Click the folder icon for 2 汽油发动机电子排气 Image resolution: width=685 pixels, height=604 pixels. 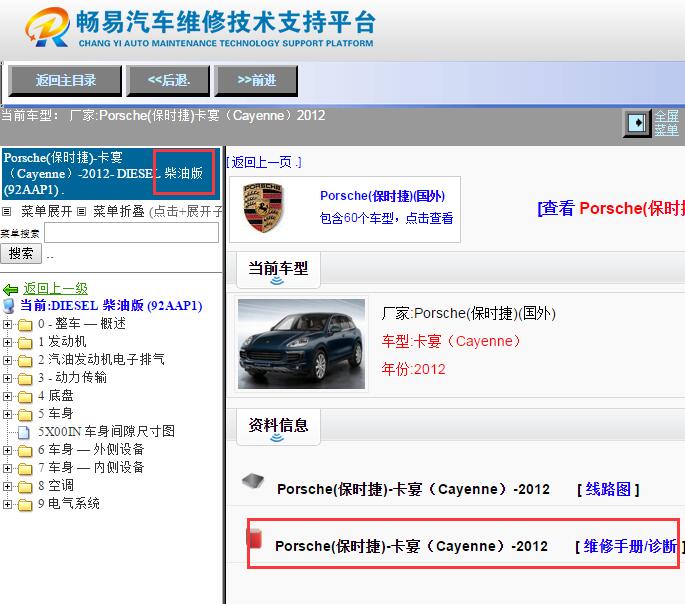point(25,361)
